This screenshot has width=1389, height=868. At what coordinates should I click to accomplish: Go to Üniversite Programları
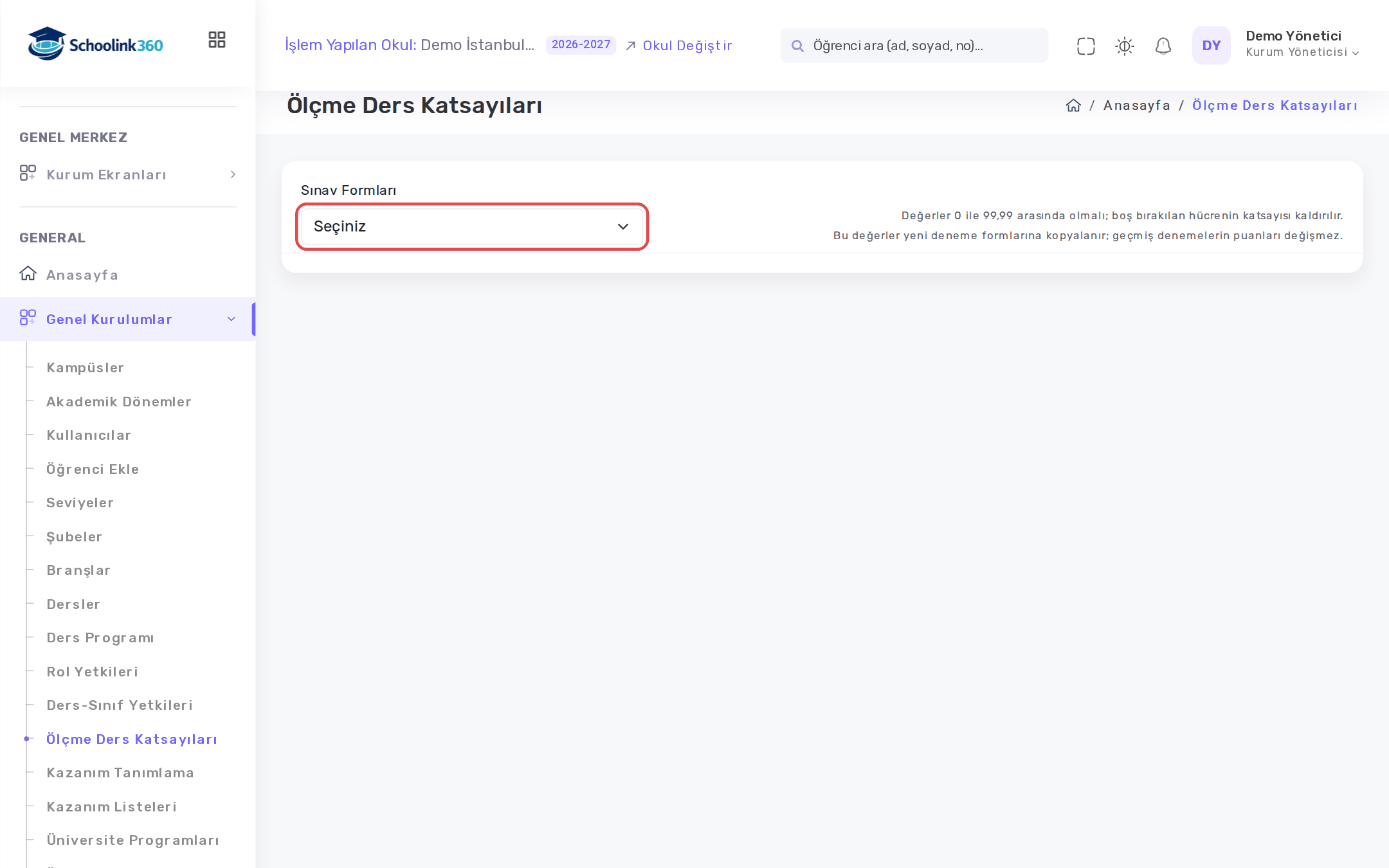132,840
